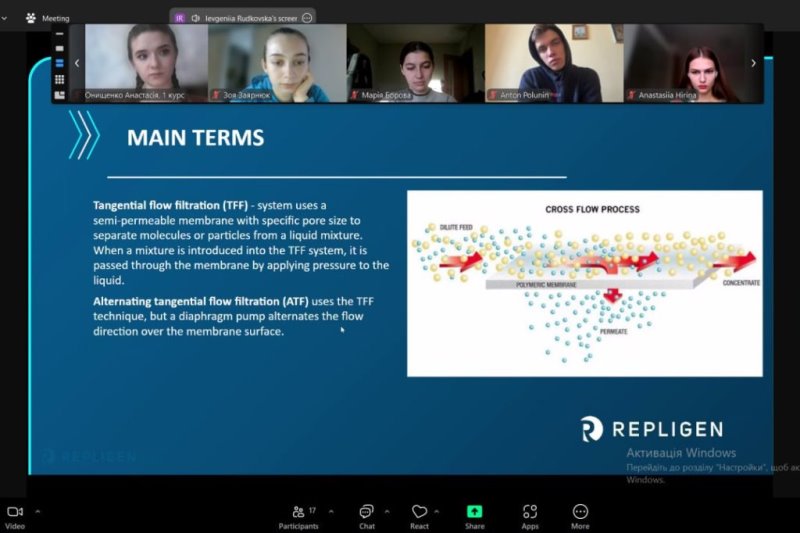Viewport: 800px width, 533px height.
Task: Select Онищенко Анастасія video thumbnail
Action: coord(146,63)
